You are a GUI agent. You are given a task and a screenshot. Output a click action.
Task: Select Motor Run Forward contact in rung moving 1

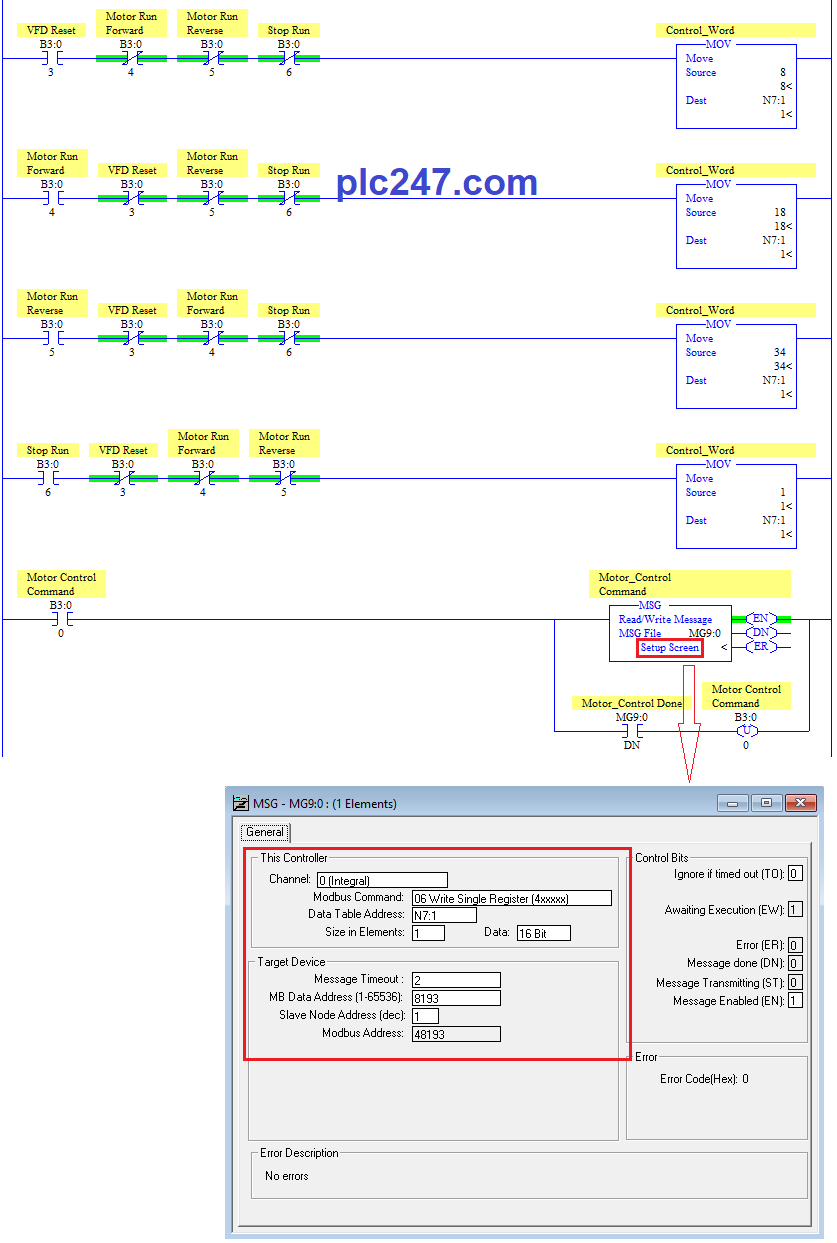click(203, 478)
